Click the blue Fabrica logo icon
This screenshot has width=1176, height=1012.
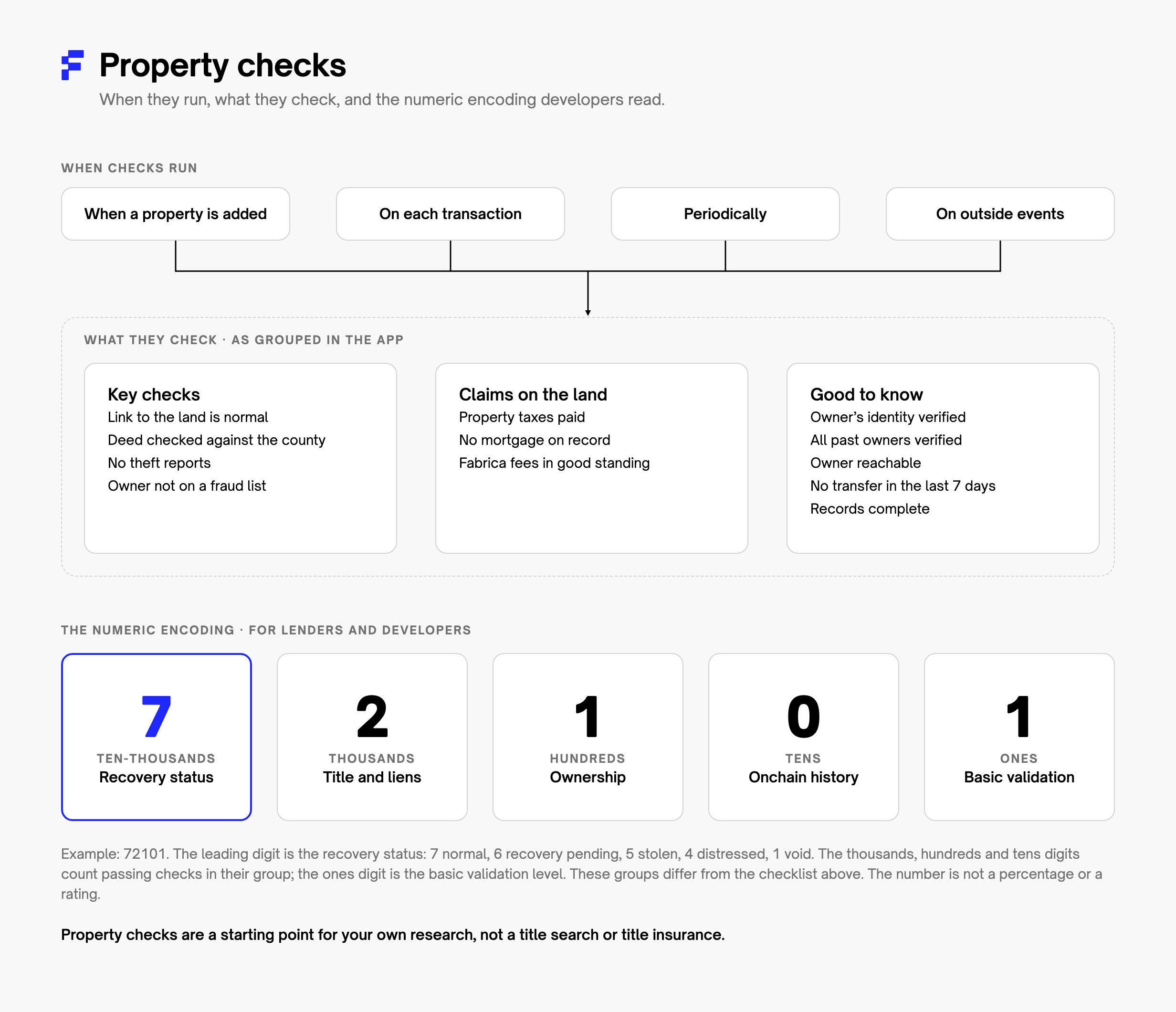click(73, 65)
